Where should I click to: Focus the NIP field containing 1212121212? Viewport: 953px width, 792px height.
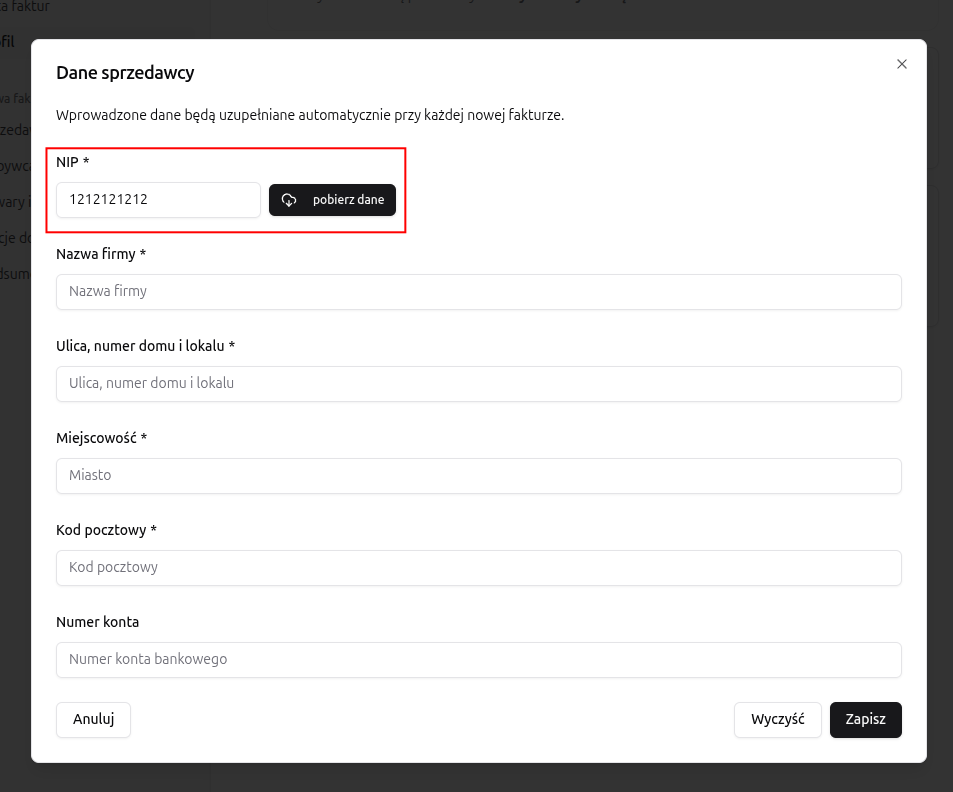pos(158,200)
